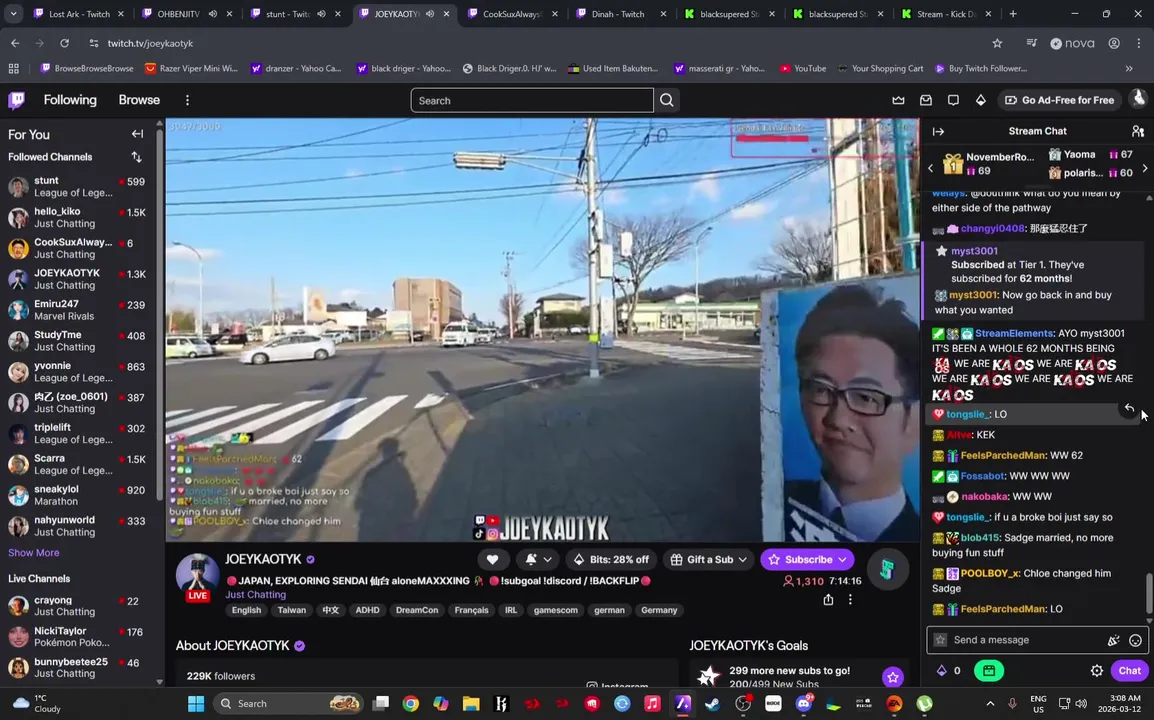Screen dimensions: 1154x720
Task: Click the heart follow button
Action: (x=492, y=560)
